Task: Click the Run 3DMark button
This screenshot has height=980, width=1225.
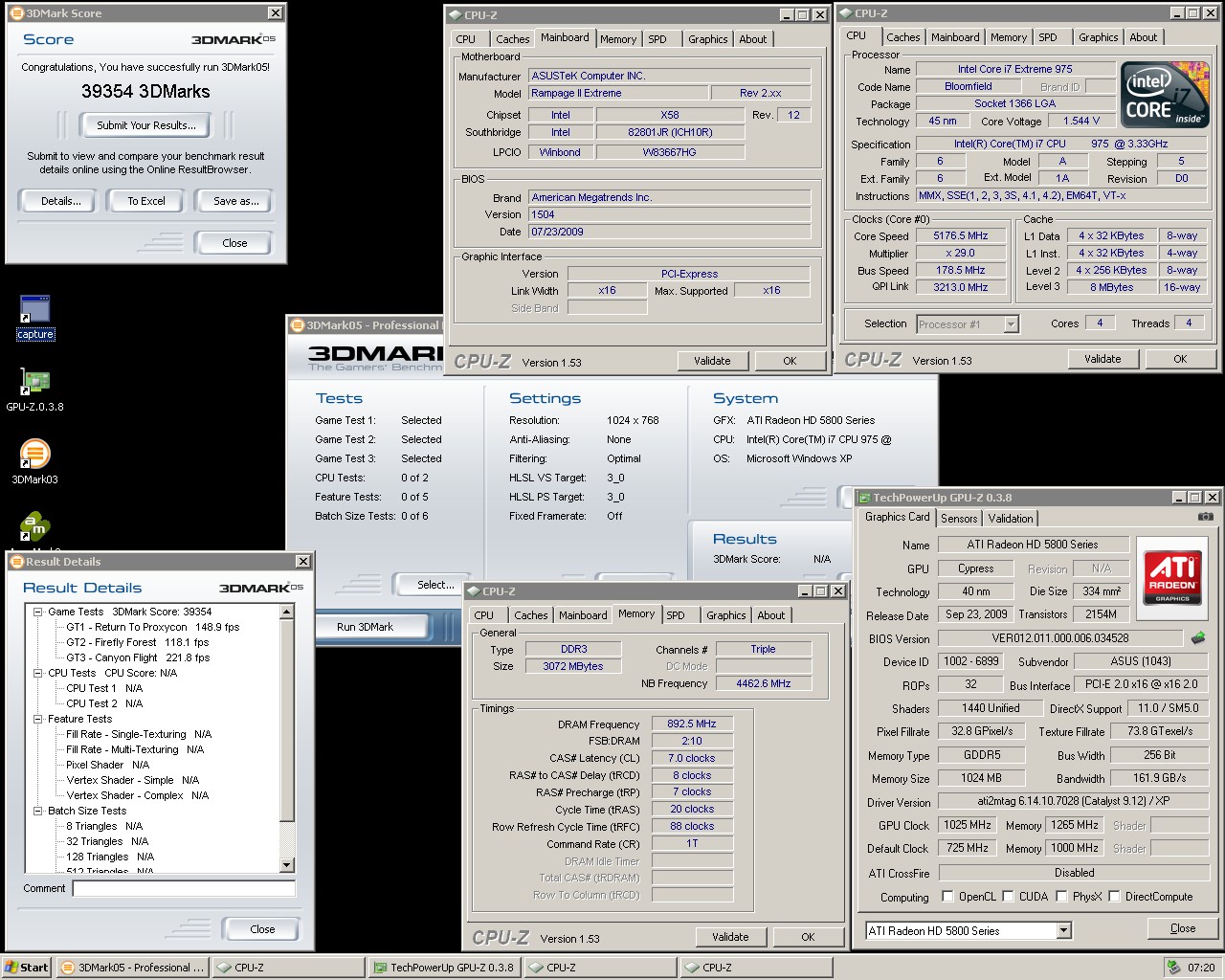Action: pos(365,627)
